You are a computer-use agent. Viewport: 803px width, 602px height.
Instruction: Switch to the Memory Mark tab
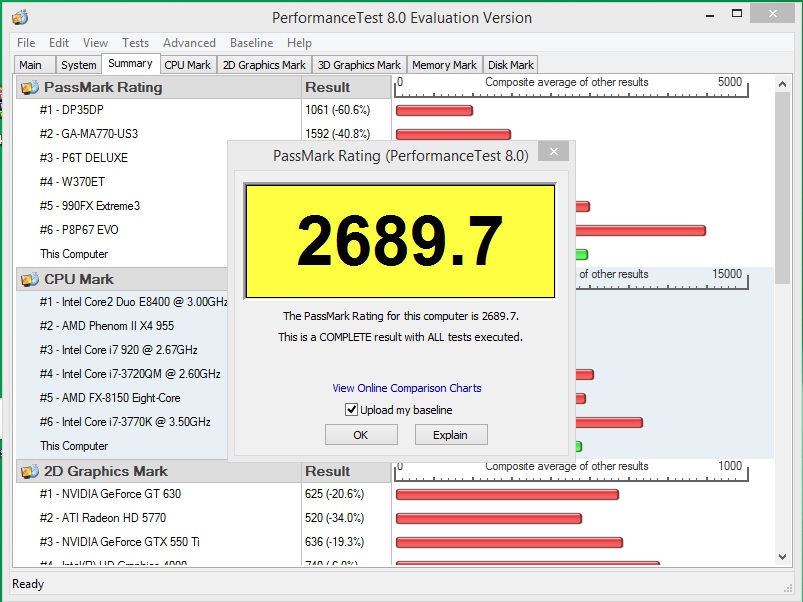(x=444, y=65)
